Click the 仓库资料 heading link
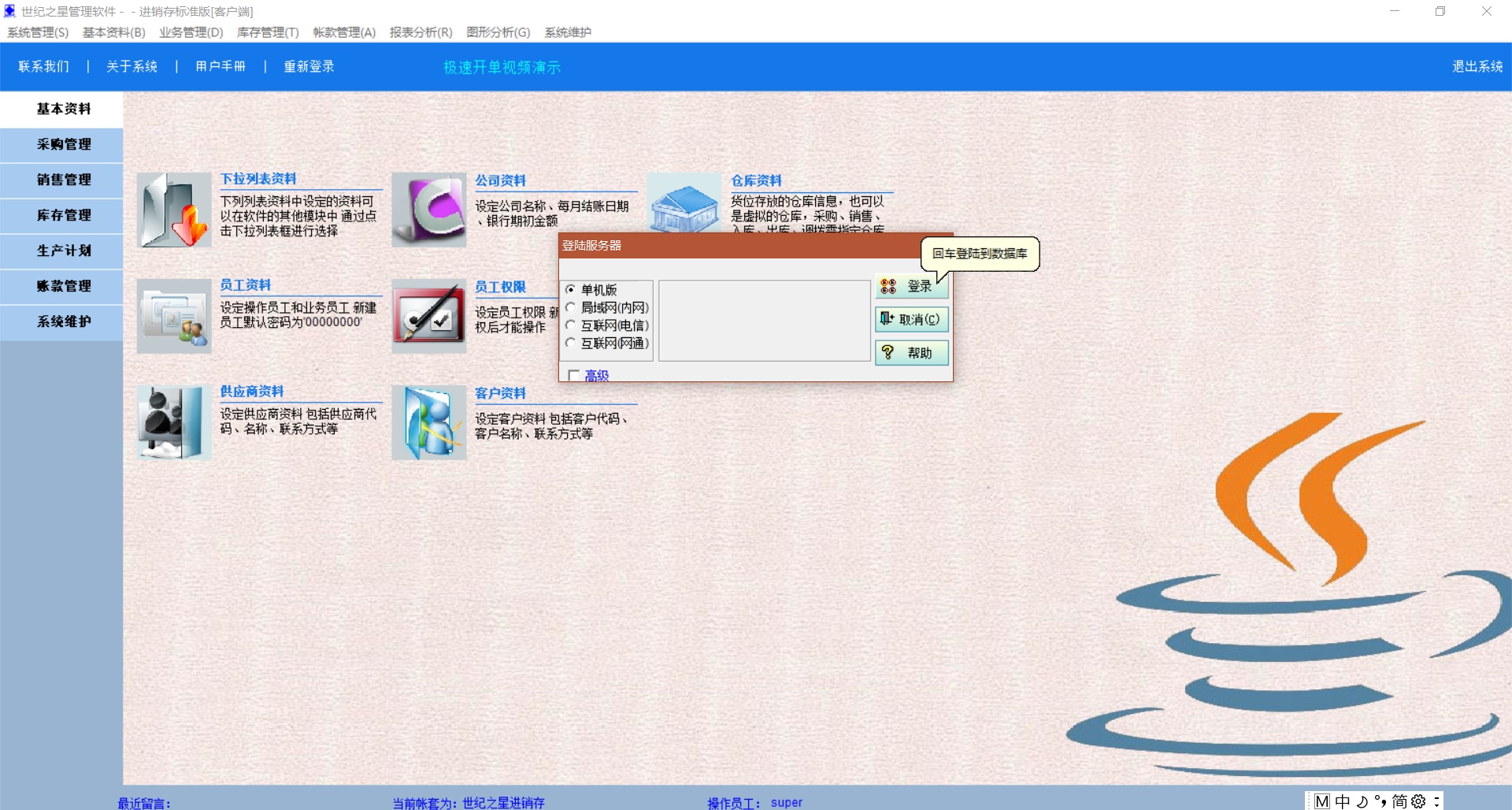The image size is (1512, 810). click(756, 181)
